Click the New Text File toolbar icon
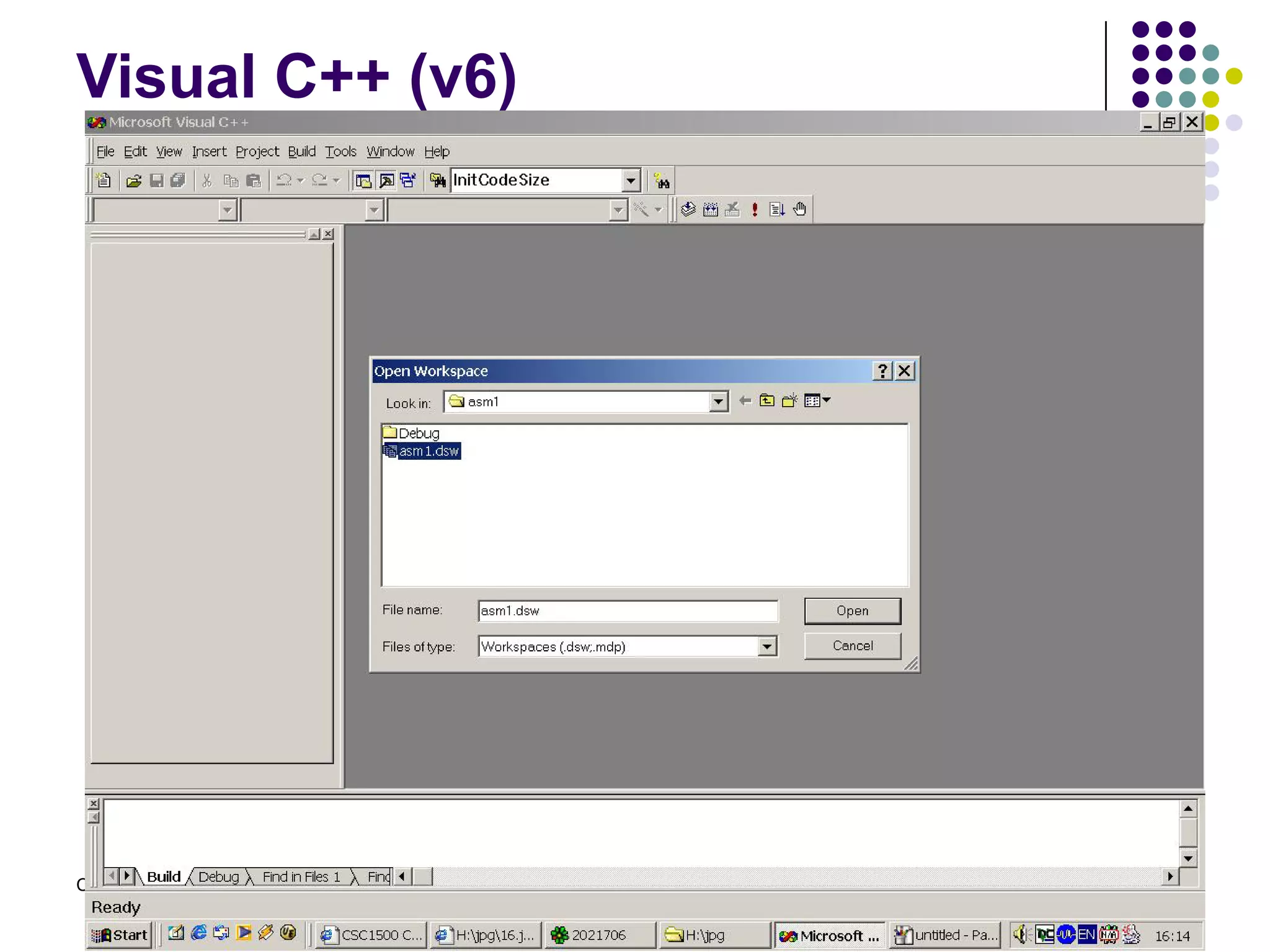 [x=104, y=180]
